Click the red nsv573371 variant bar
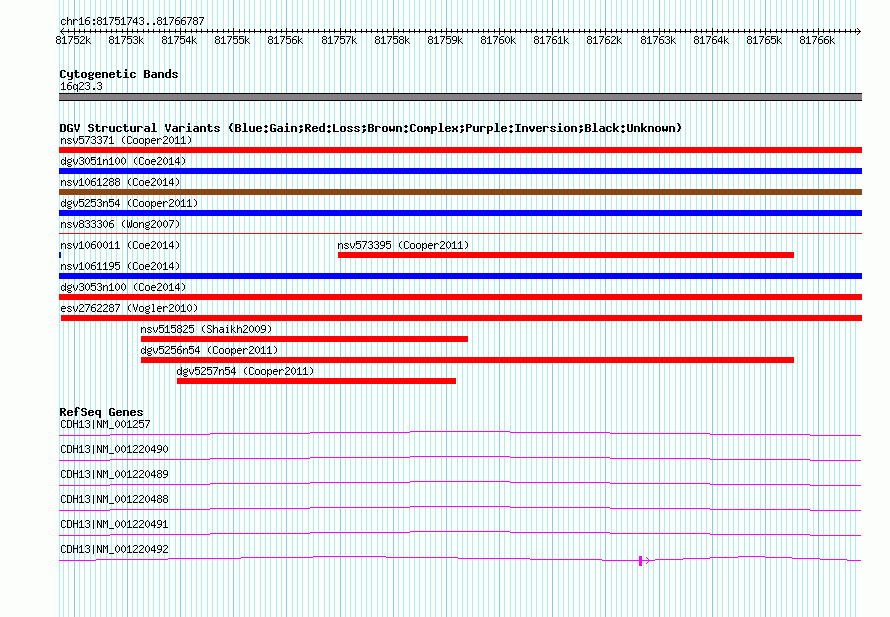890x617 pixels. (x=460, y=150)
